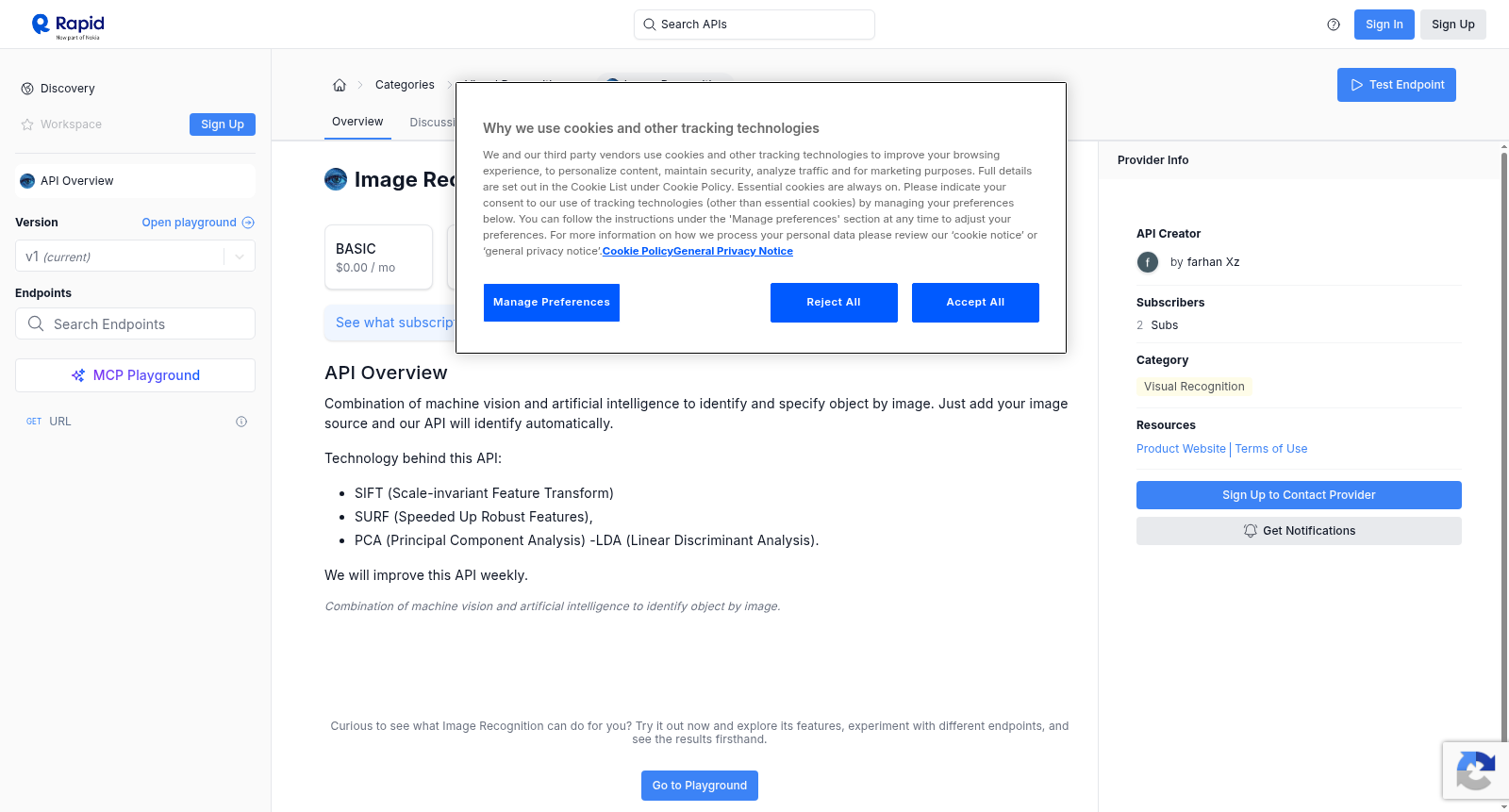
Task: Open the MCP Playground button
Action: 135,375
